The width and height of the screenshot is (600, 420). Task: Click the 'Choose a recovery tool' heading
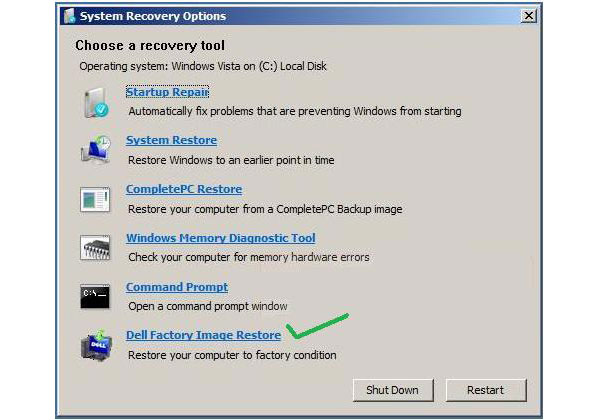[150, 46]
